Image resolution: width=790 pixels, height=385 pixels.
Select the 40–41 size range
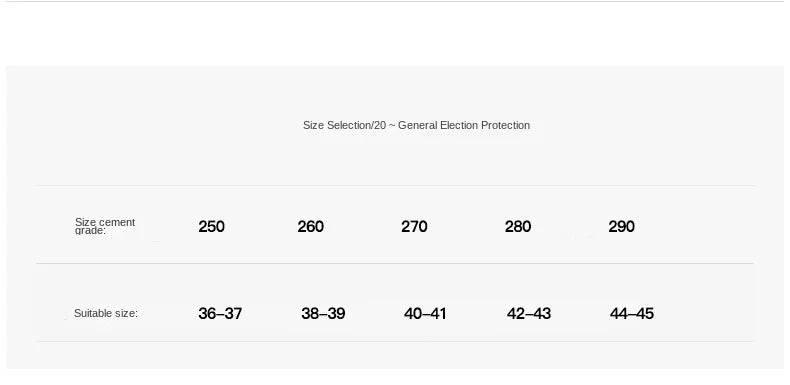(x=425, y=313)
